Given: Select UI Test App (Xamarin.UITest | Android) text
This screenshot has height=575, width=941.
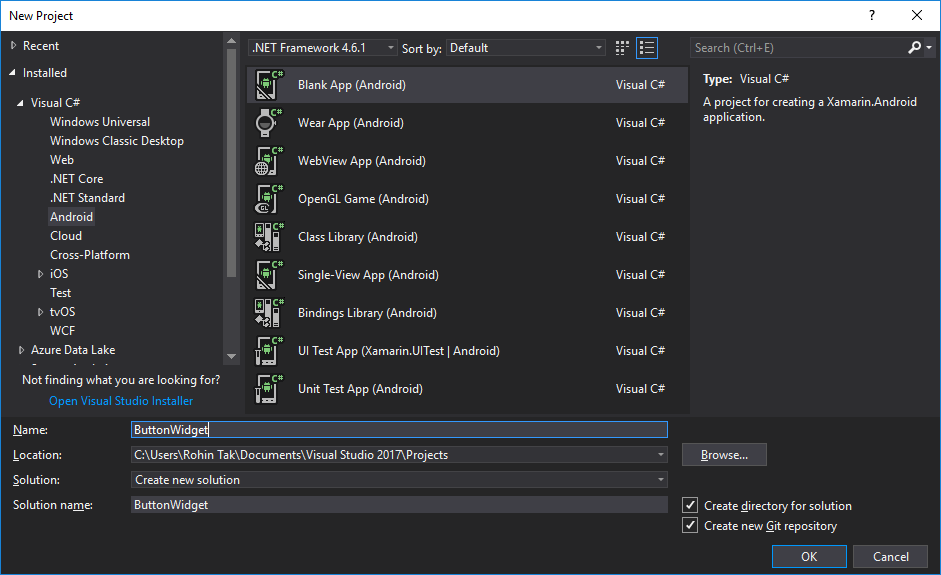Looking at the screenshot, I should point(399,351).
